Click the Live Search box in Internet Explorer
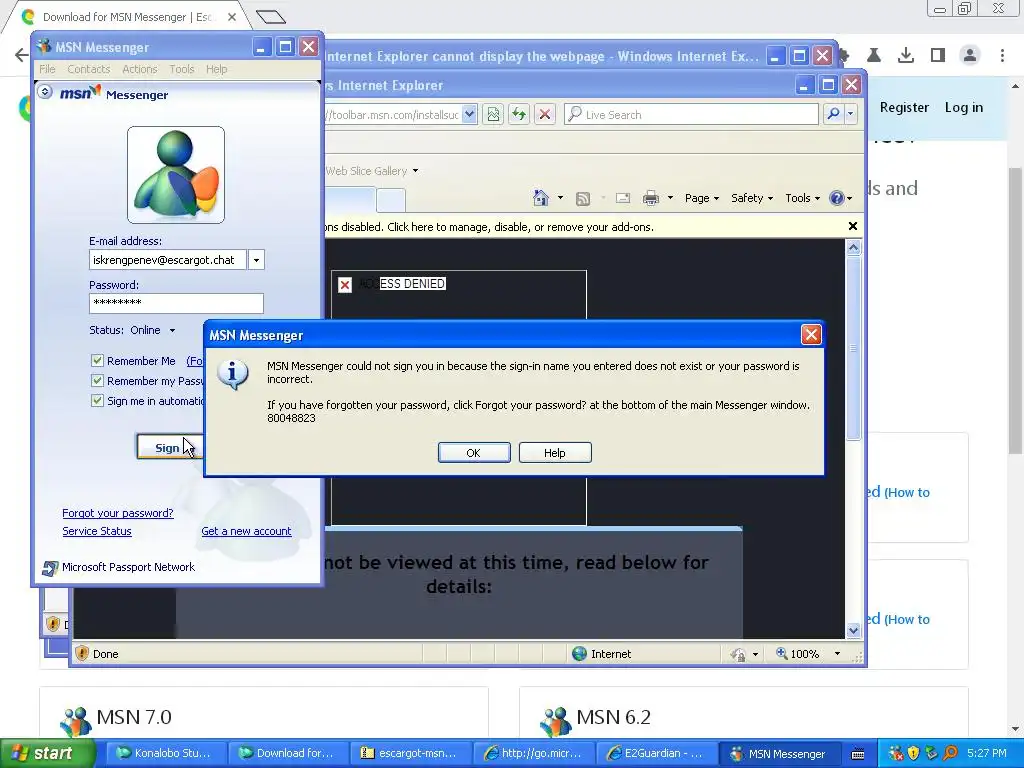 point(691,115)
